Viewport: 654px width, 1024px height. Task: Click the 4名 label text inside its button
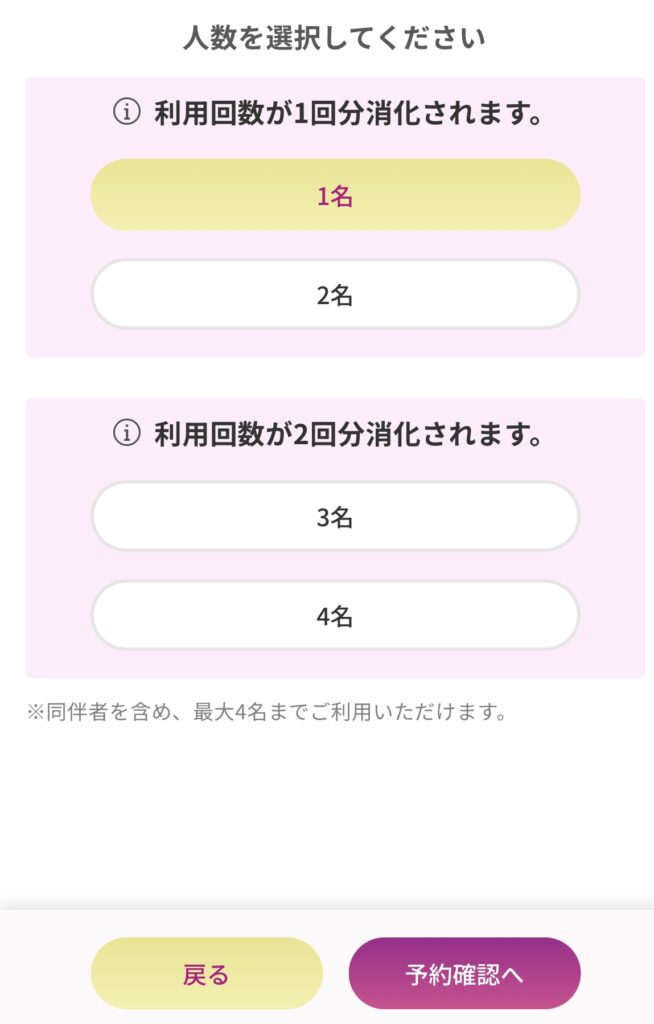pyautogui.click(x=335, y=616)
